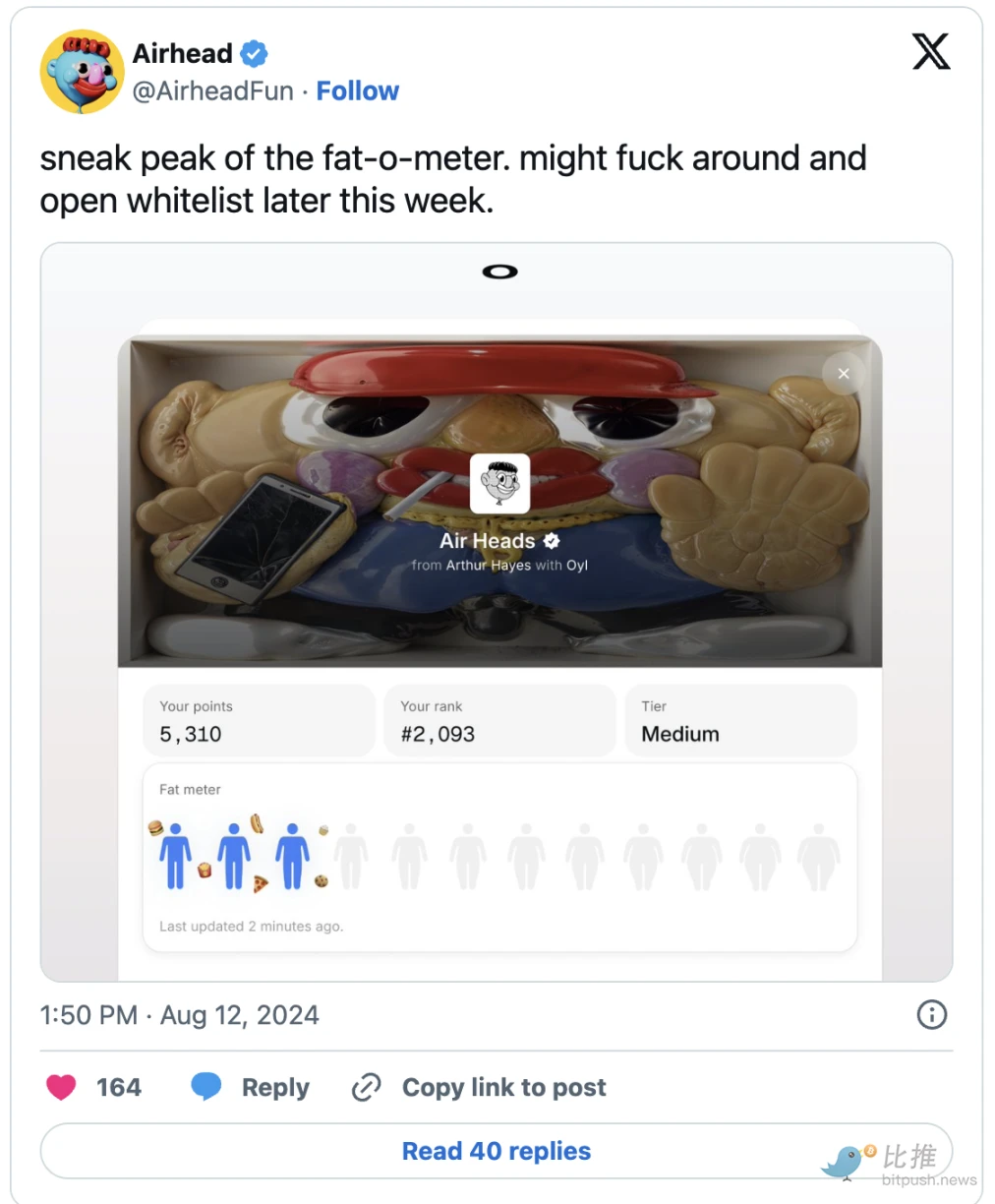The image size is (995, 1204).
Task: Click the Airhead profile avatar
Action: (x=82, y=72)
